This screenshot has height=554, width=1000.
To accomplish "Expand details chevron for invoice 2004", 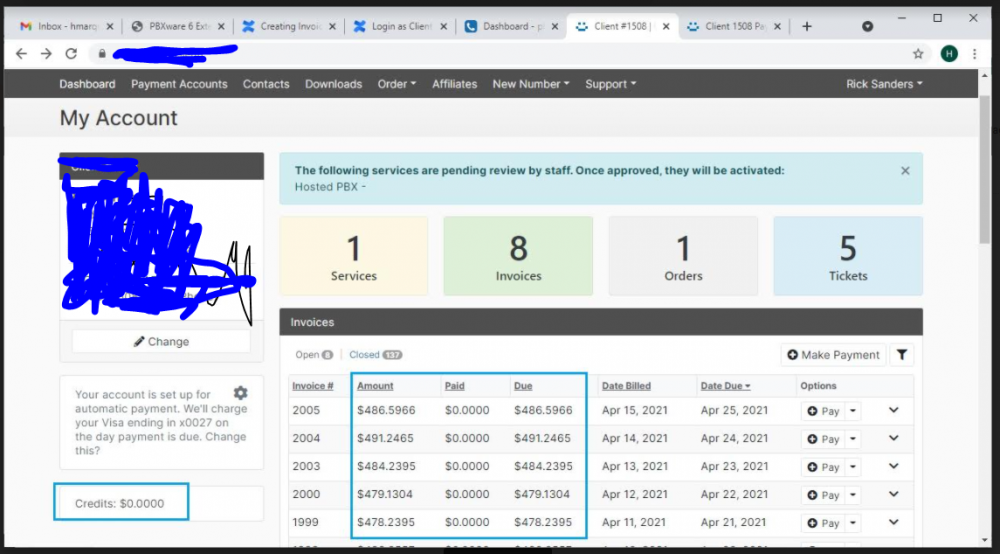I will coord(893,438).
